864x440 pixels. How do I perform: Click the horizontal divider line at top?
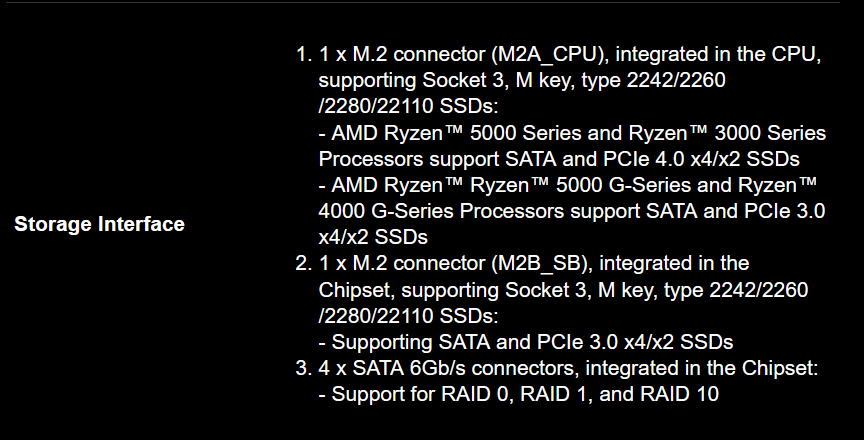420,2
